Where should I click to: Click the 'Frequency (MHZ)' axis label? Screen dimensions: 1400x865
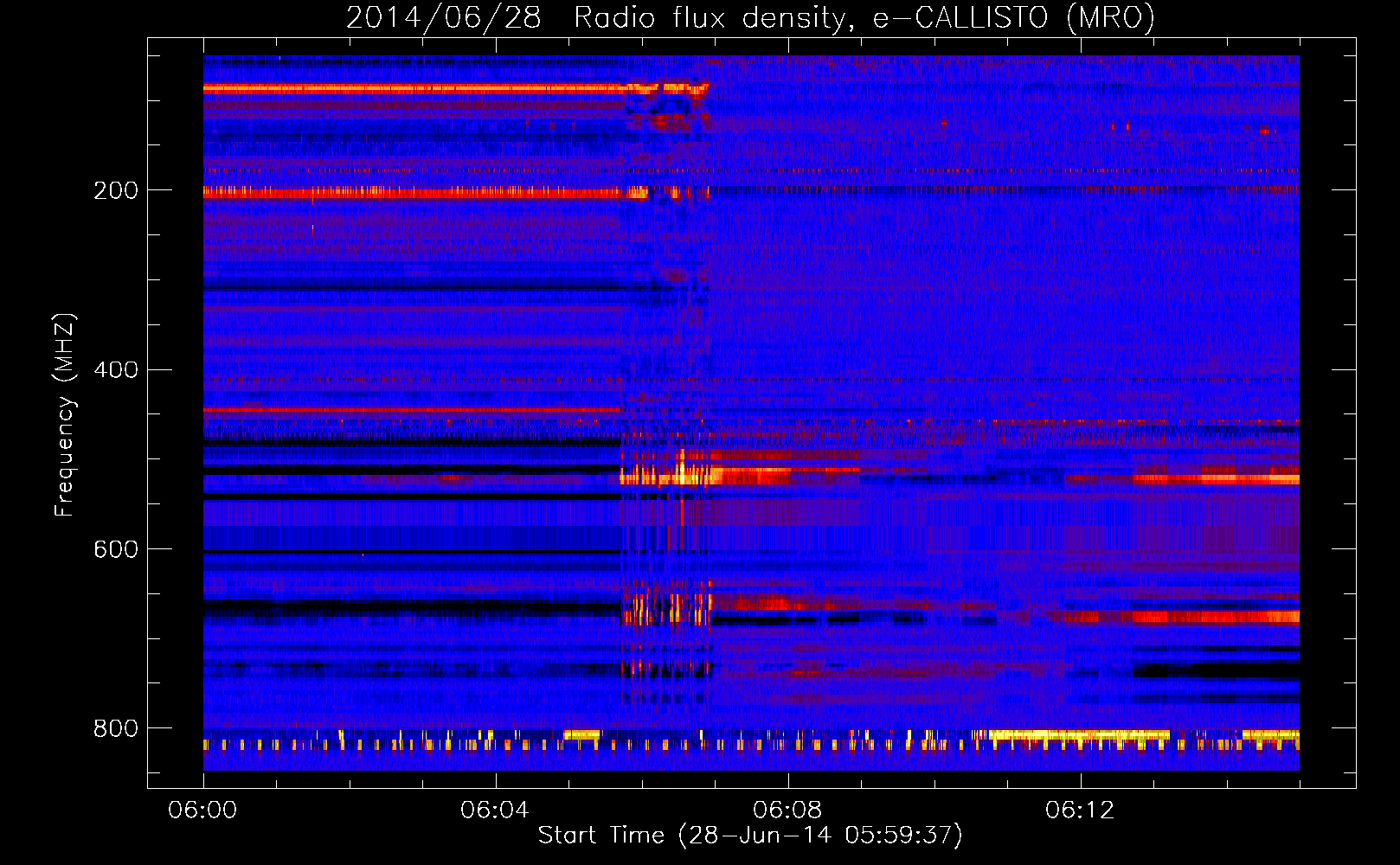[64, 415]
